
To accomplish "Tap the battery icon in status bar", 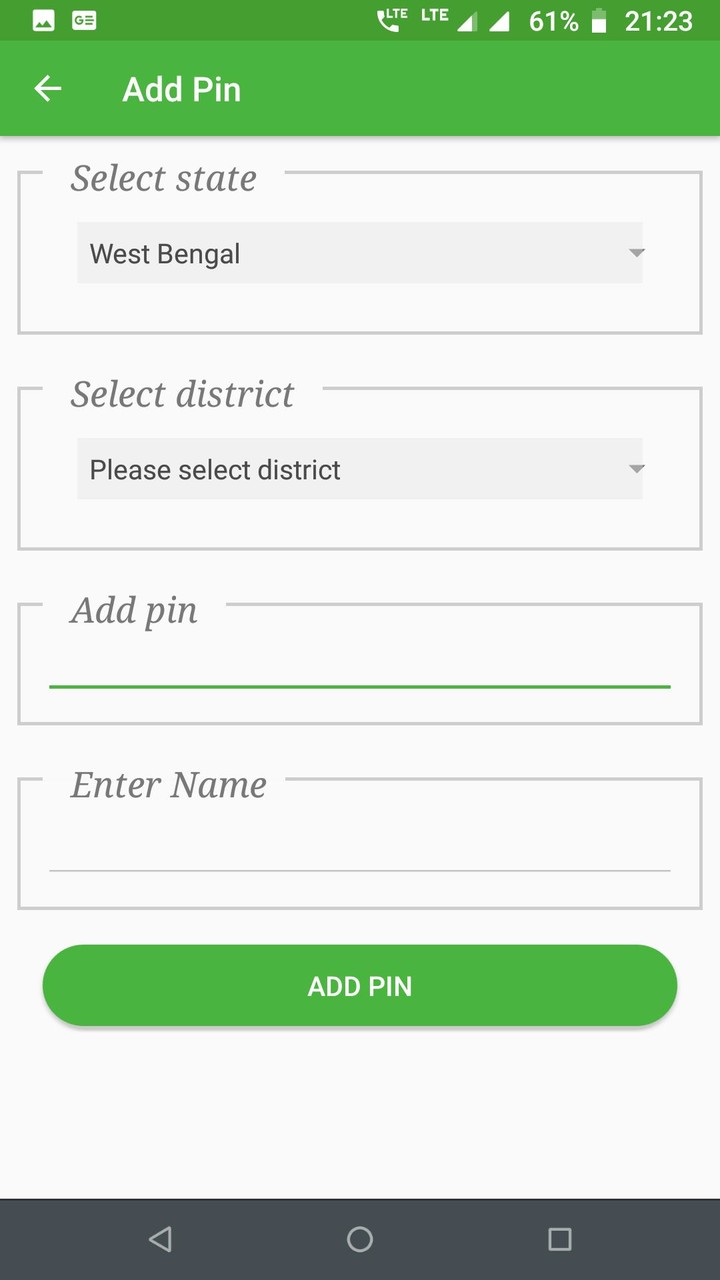I will [599, 21].
